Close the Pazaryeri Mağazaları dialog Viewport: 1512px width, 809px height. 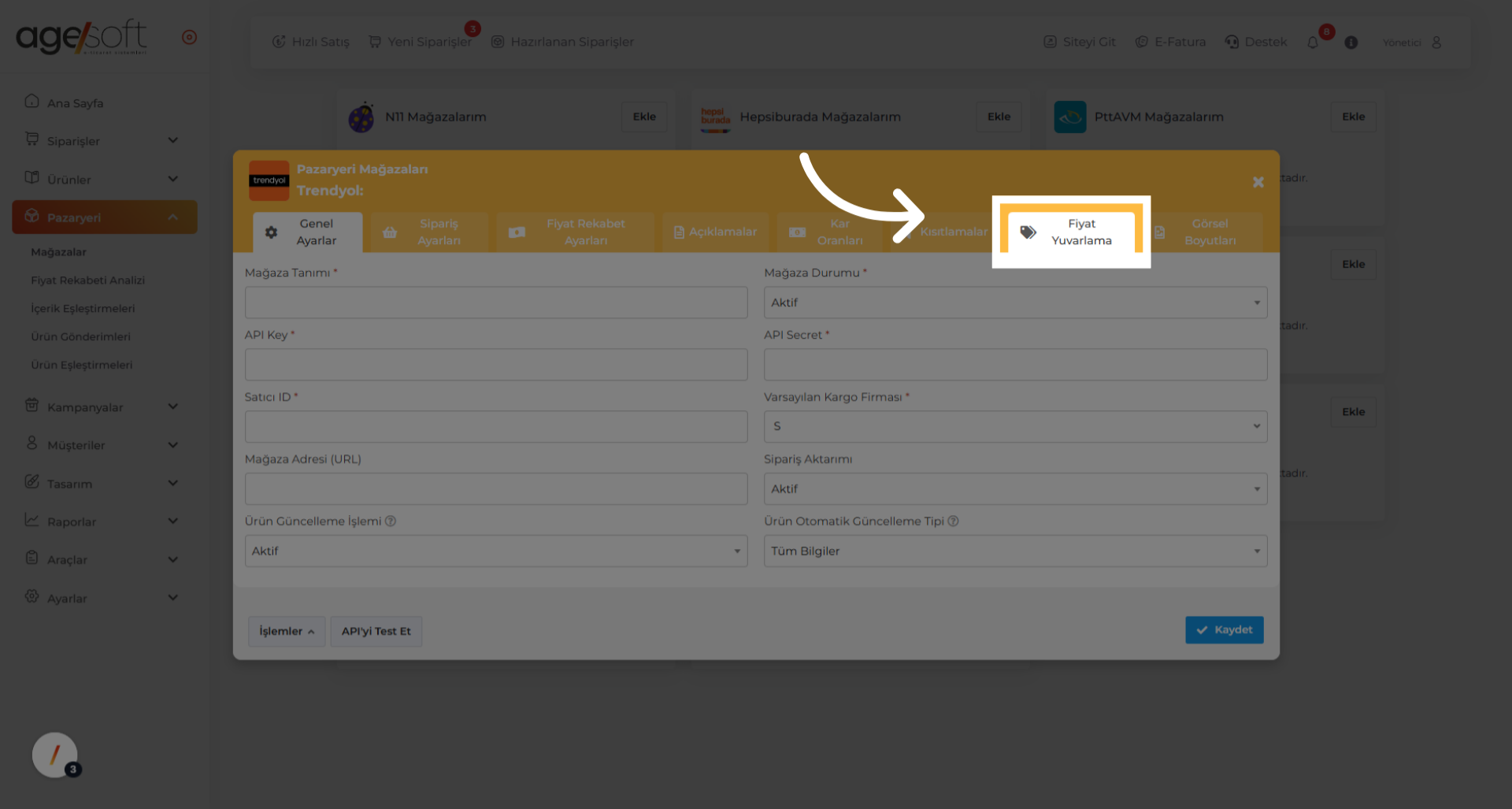tap(1258, 182)
